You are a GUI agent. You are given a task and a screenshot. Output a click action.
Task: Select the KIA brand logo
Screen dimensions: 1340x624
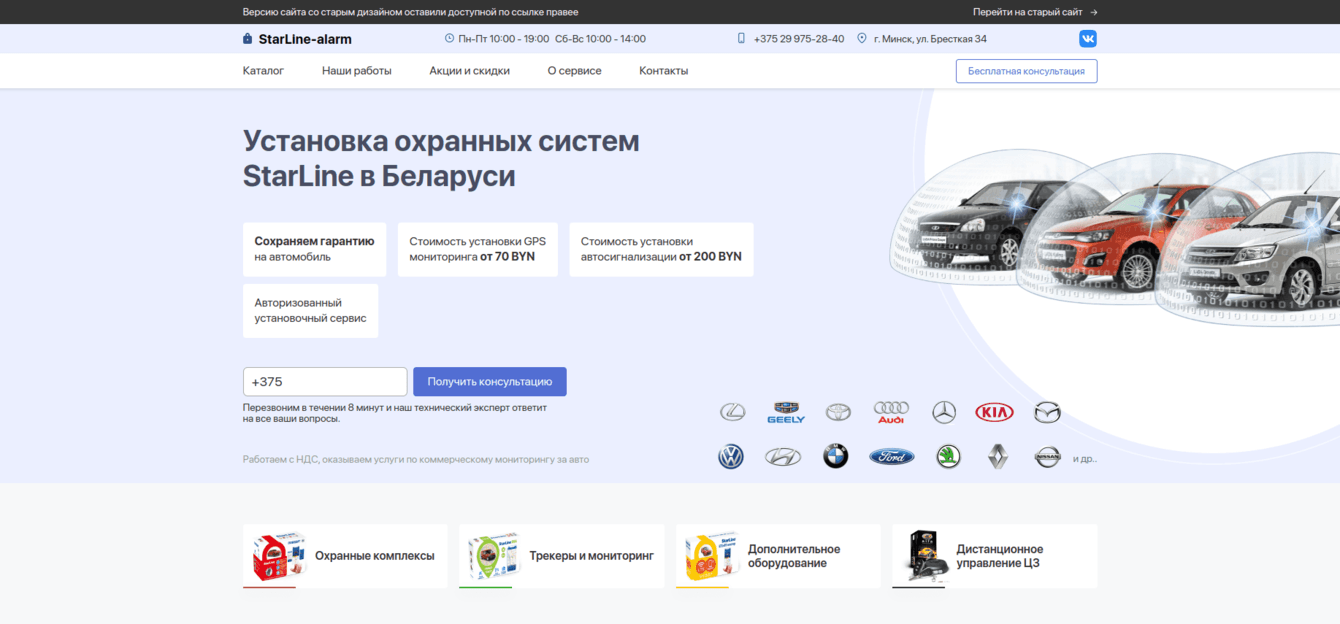click(x=994, y=412)
